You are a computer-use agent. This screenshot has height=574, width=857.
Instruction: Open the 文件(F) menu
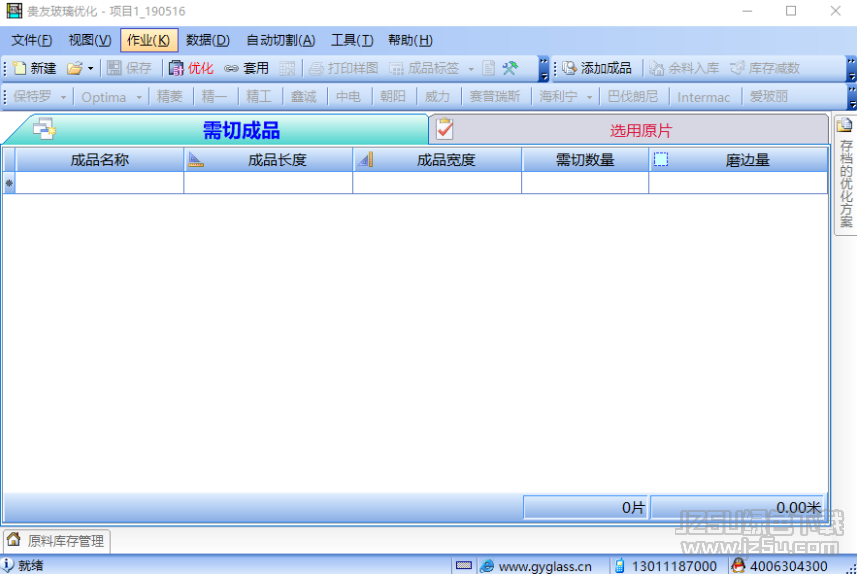point(32,40)
